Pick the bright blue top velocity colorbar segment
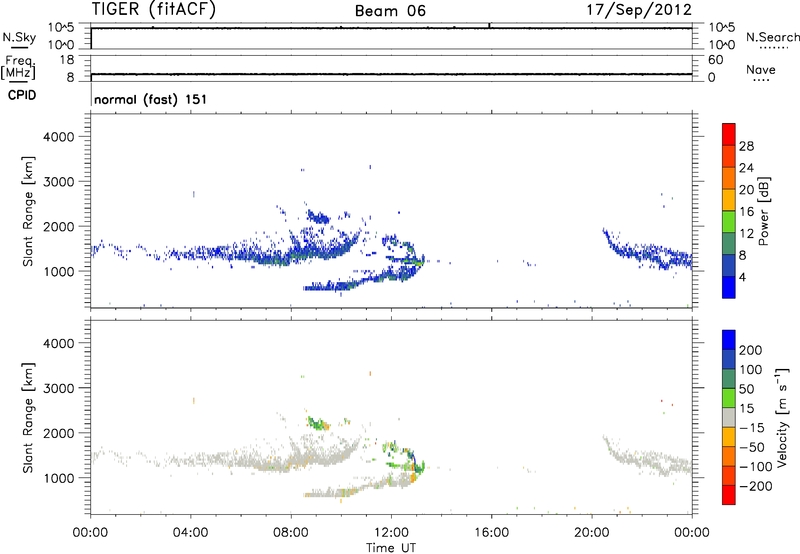Viewport: 800px width, 554px height. pyautogui.click(x=729, y=340)
